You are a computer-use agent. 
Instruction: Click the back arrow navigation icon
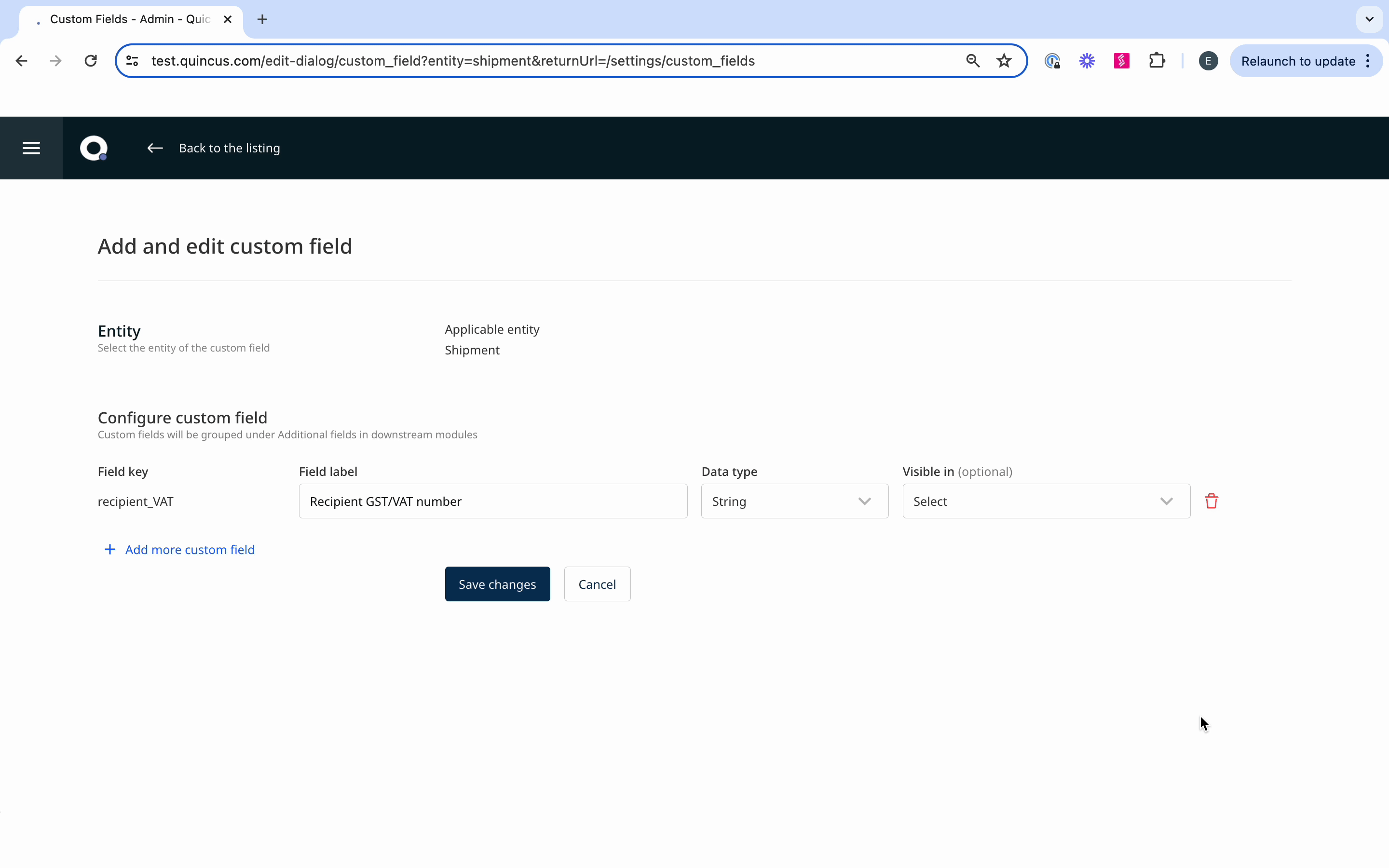click(x=155, y=148)
